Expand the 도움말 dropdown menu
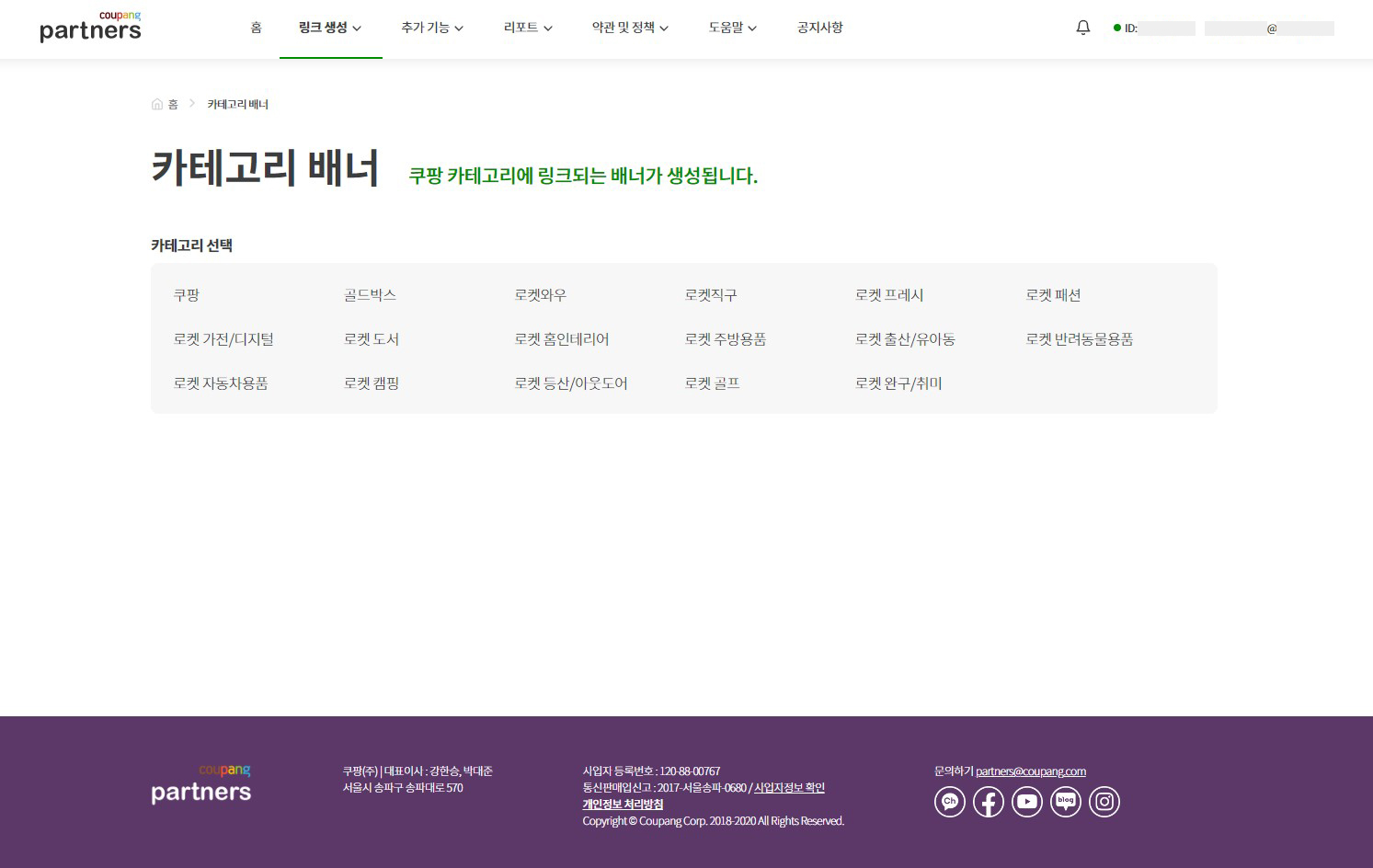Image resolution: width=1373 pixels, height=868 pixels. (733, 28)
